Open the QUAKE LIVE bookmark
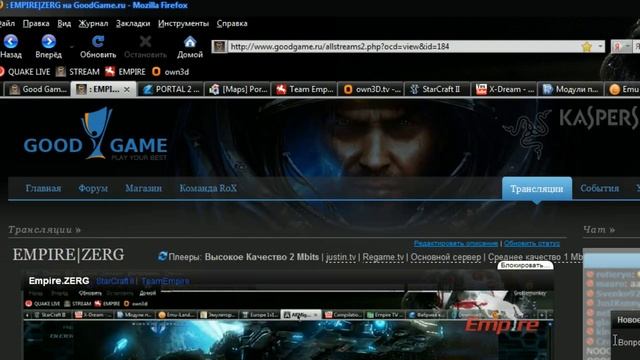 pos(25,72)
